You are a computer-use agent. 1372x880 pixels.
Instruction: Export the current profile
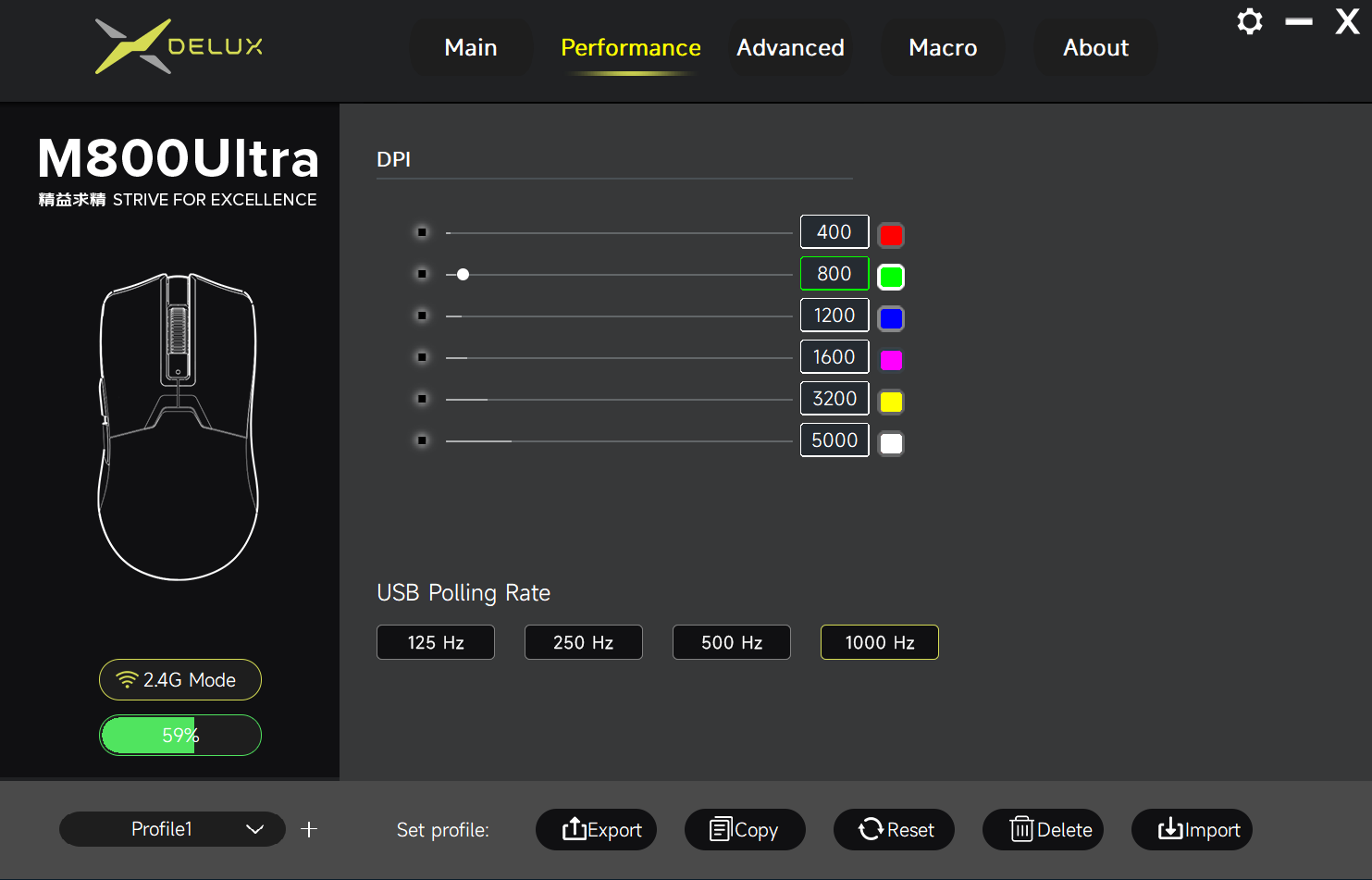click(x=596, y=829)
